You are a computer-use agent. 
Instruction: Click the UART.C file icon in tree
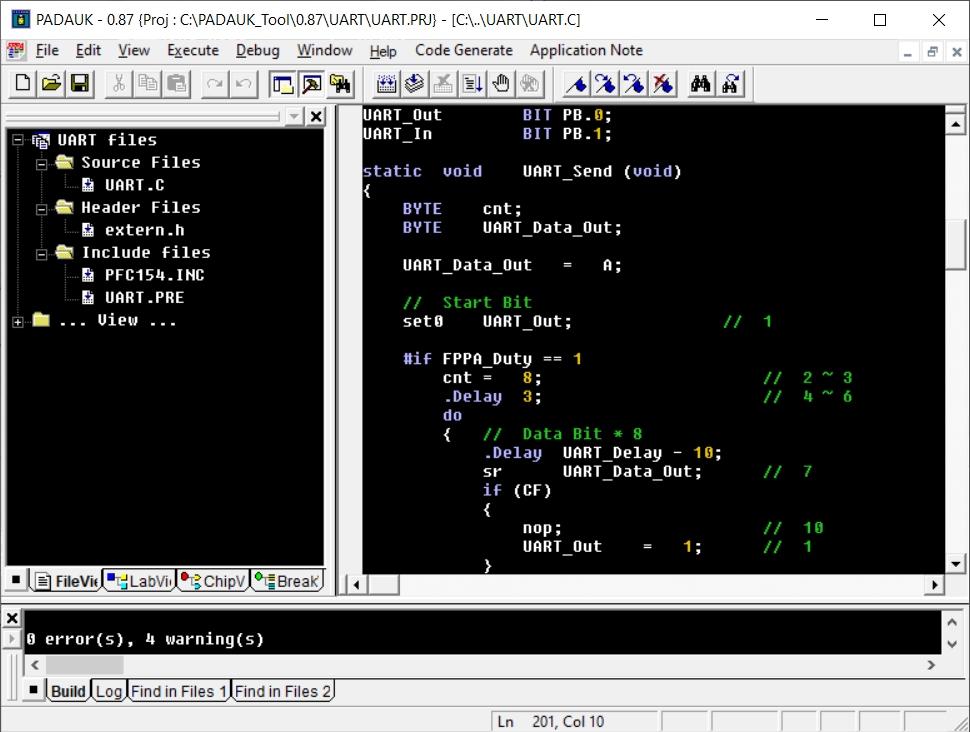point(88,185)
